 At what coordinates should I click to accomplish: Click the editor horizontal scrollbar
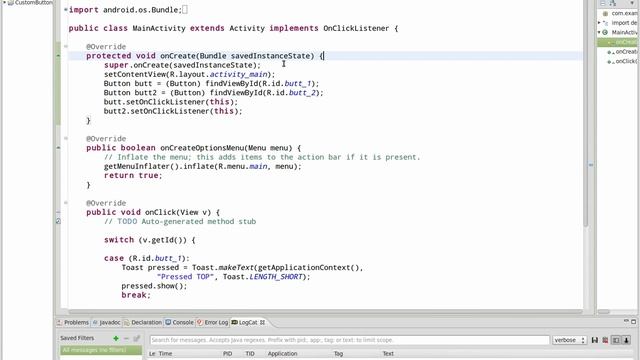point(325,312)
